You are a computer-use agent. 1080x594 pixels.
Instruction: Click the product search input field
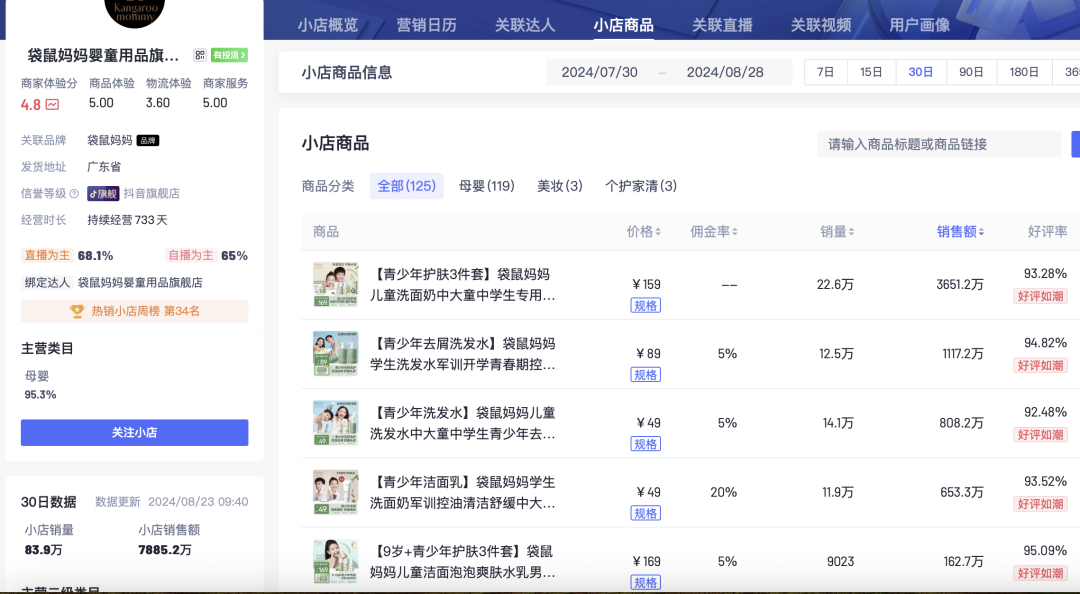pos(939,144)
